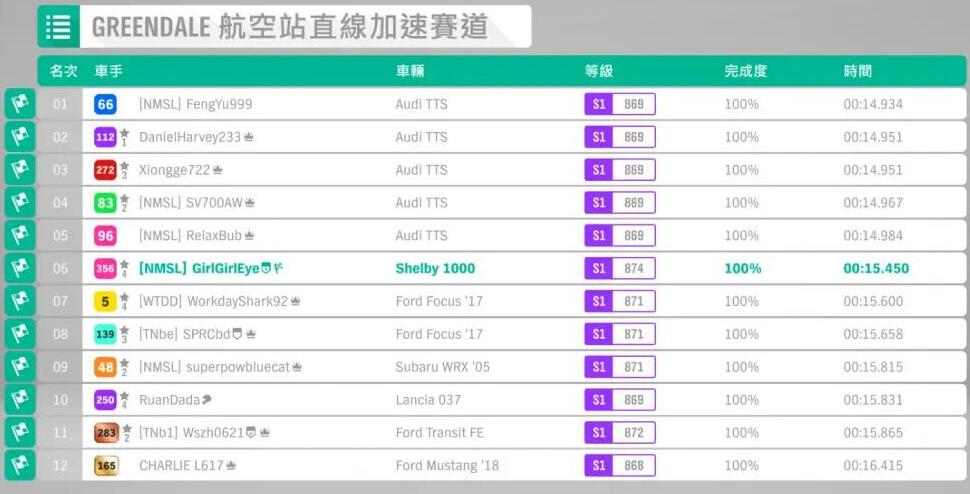
Task: Click the time 00:15.600
Action: pyautogui.click(x=873, y=301)
